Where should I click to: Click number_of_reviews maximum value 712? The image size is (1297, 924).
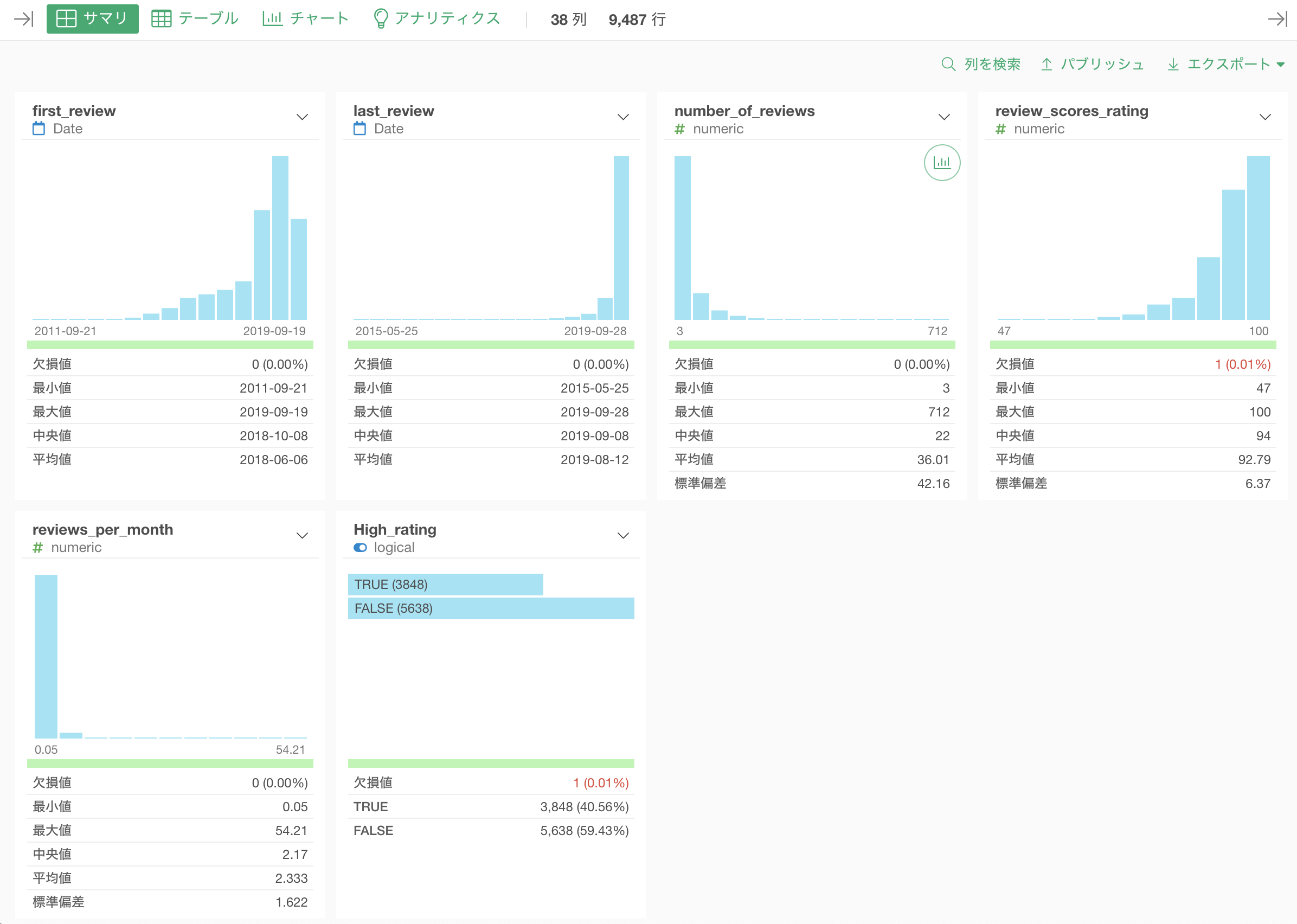939,412
